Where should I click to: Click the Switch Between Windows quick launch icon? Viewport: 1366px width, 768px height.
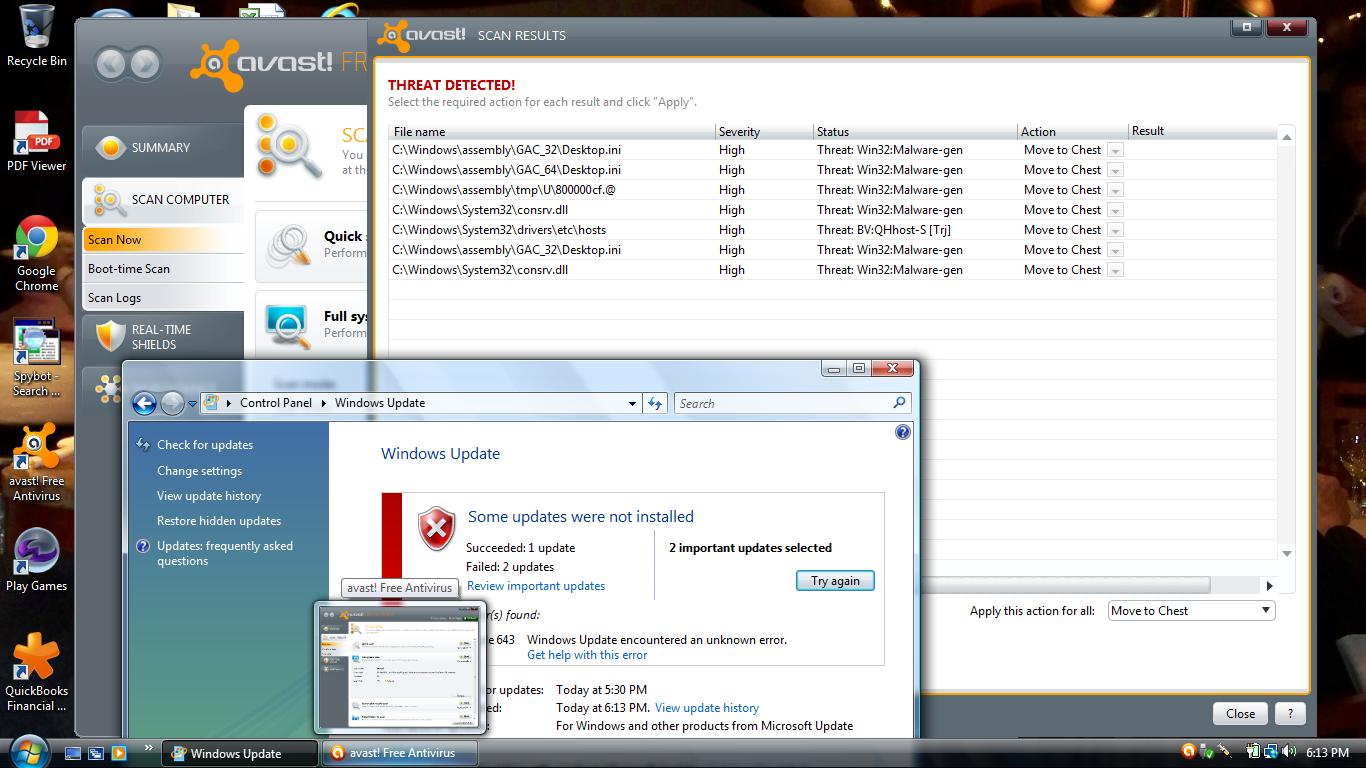pos(96,753)
